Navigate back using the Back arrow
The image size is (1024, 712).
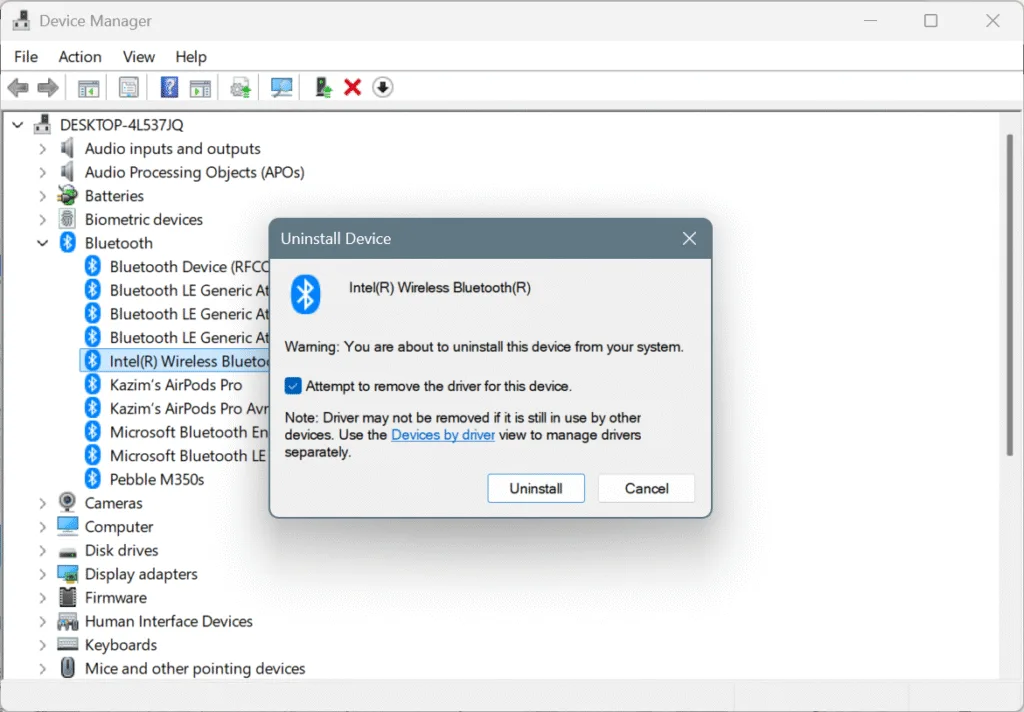17,87
